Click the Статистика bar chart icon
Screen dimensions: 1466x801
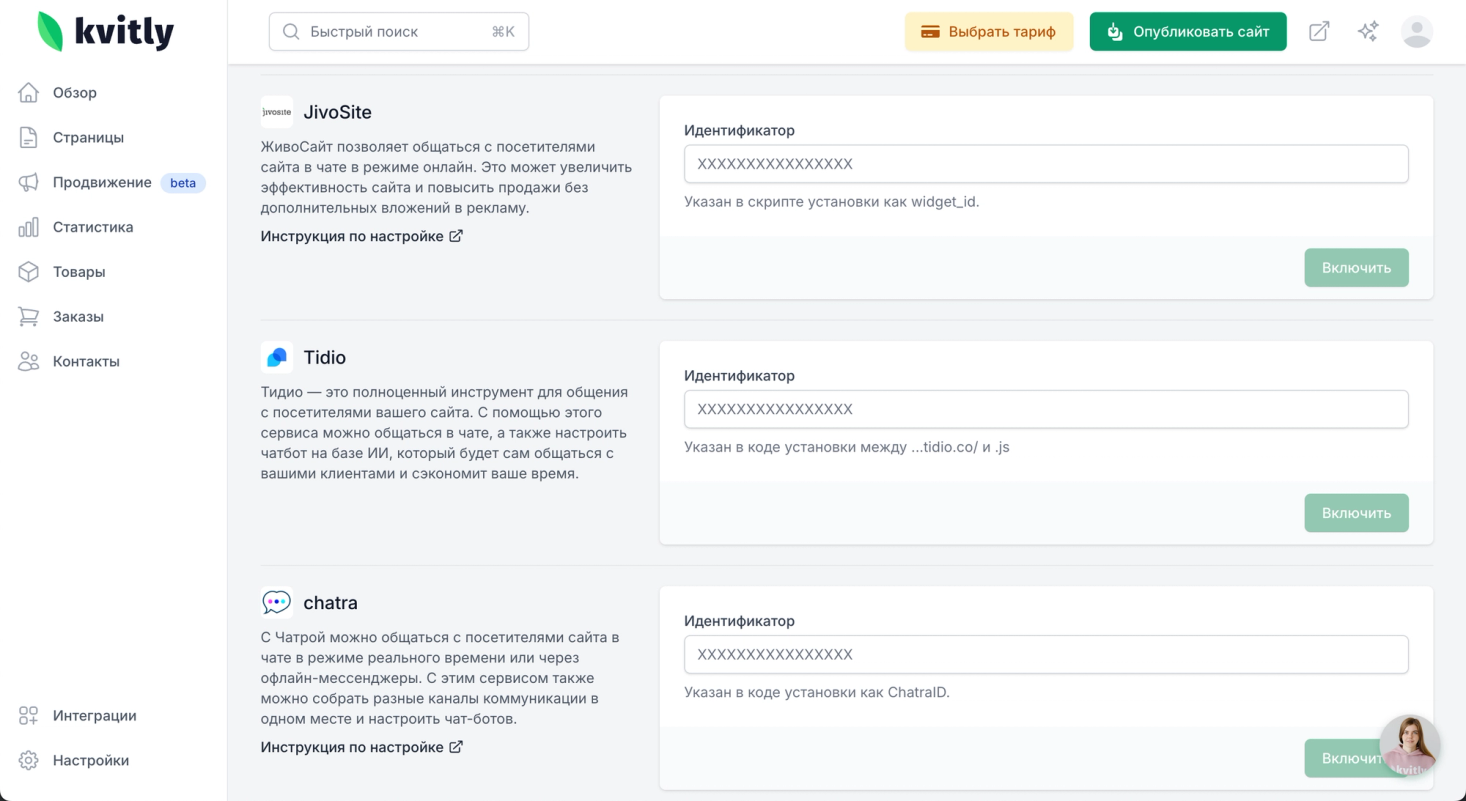point(29,227)
